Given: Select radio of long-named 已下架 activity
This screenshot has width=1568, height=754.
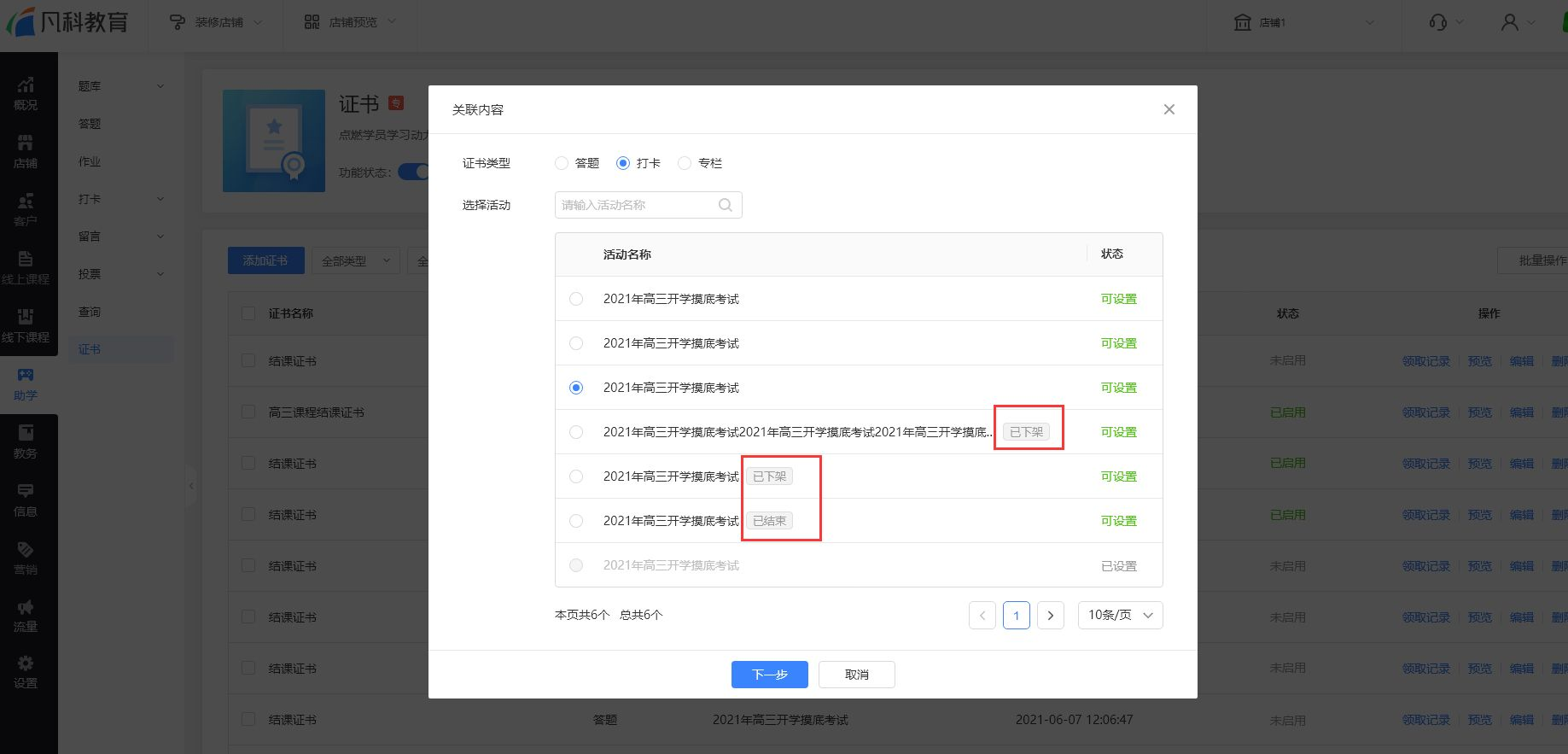Looking at the screenshot, I should (576, 432).
